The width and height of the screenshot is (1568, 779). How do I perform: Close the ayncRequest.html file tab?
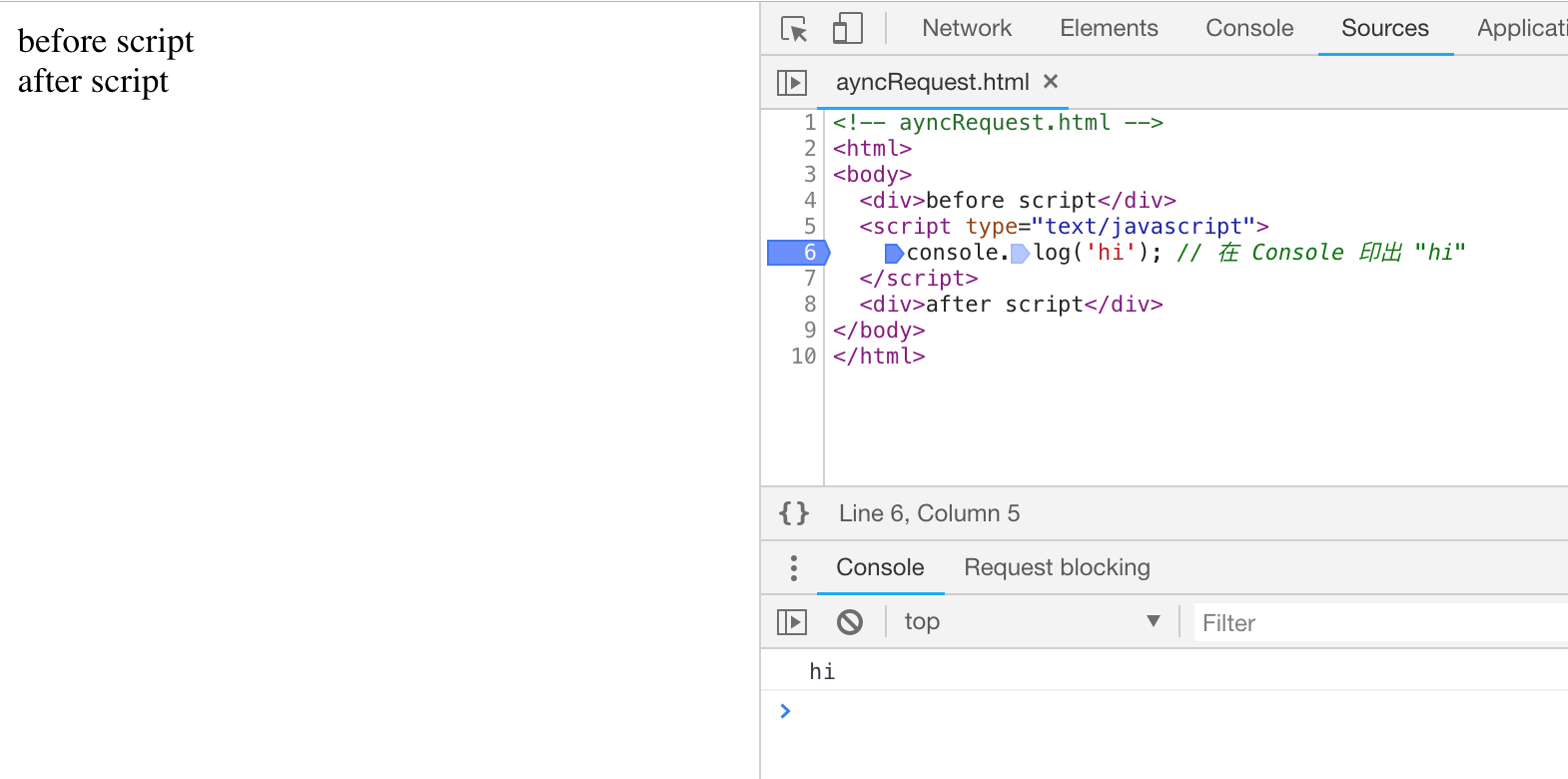(x=1051, y=82)
